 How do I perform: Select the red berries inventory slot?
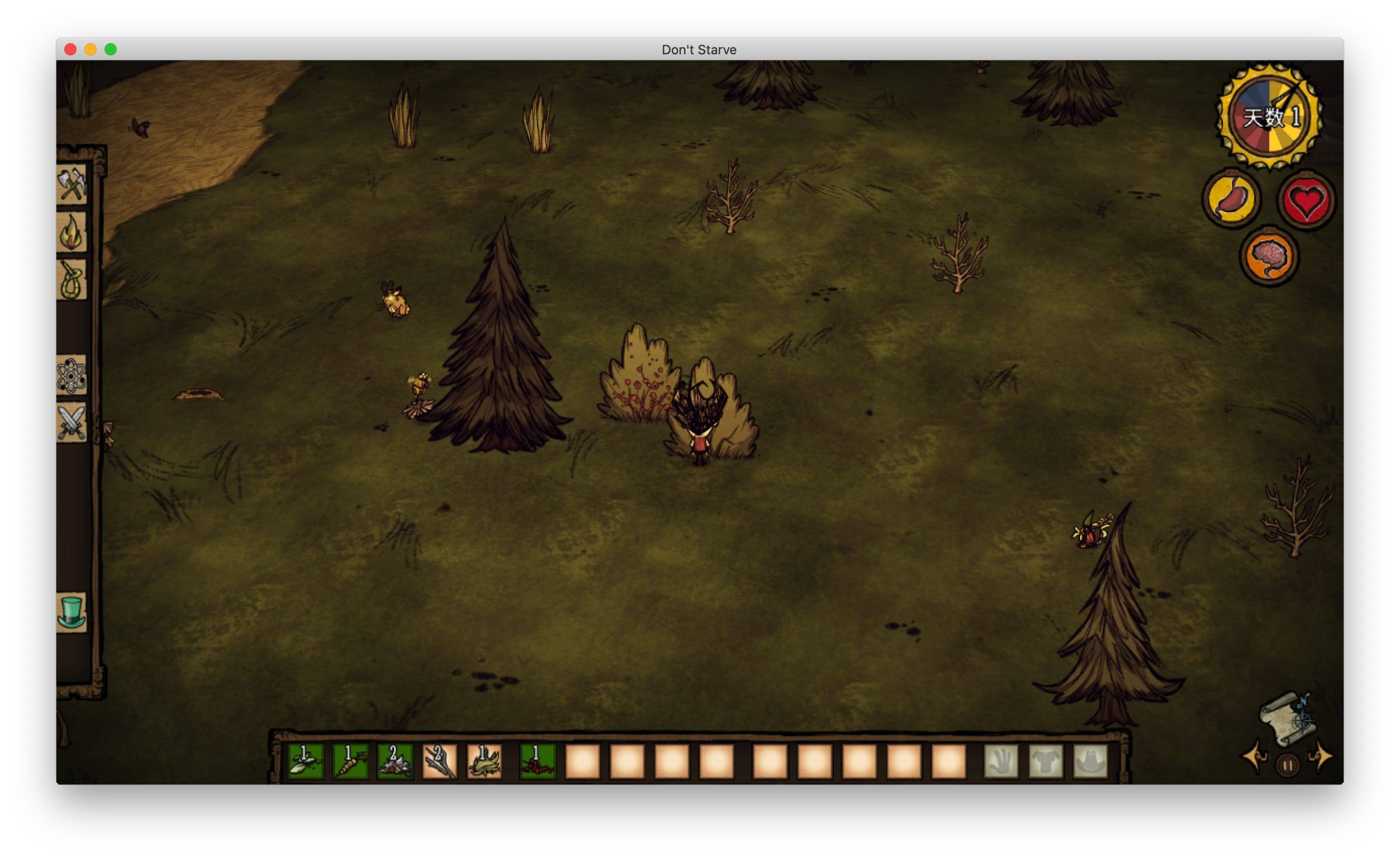pos(537,761)
